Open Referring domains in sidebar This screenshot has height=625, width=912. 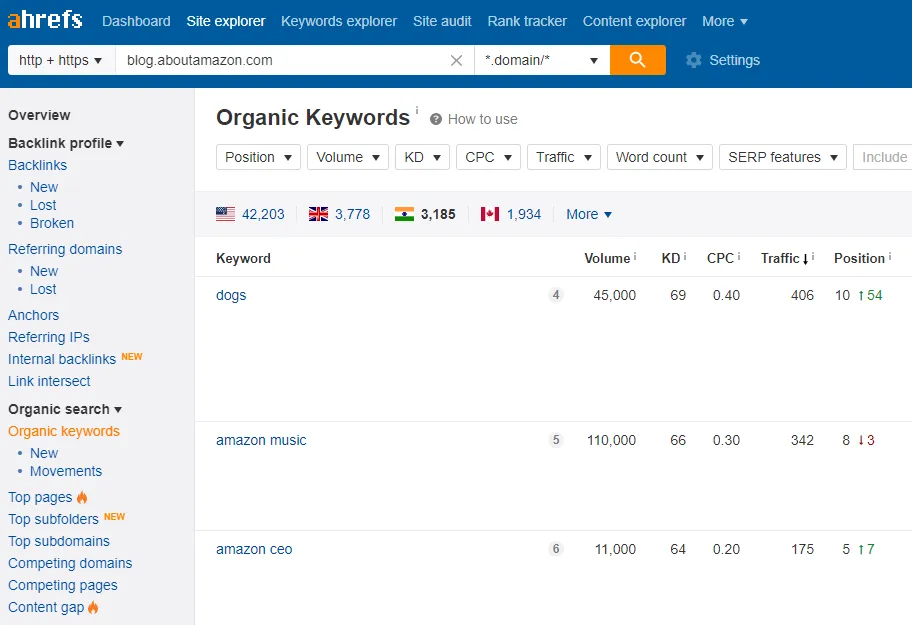[x=65, y=249]
